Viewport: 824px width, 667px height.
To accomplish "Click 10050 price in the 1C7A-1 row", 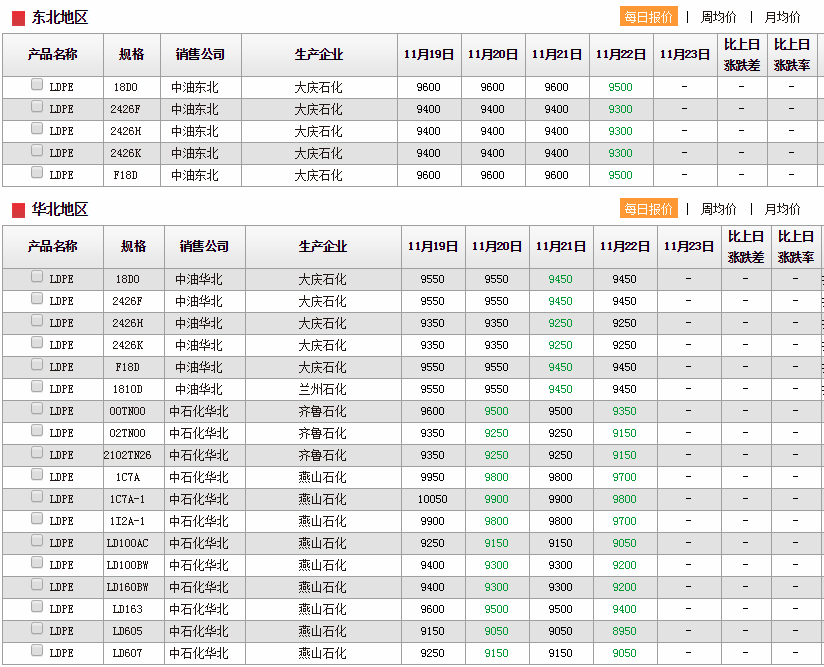I will pos(432,499).
